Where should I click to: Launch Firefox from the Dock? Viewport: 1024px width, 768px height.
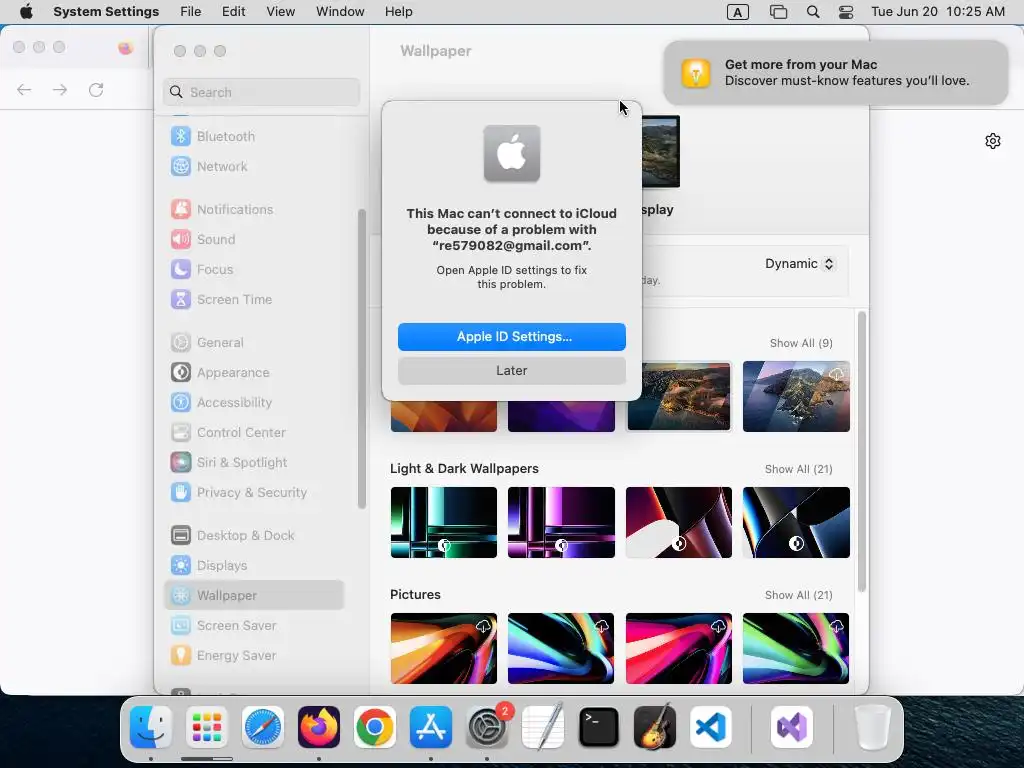[x=319, y=728]
